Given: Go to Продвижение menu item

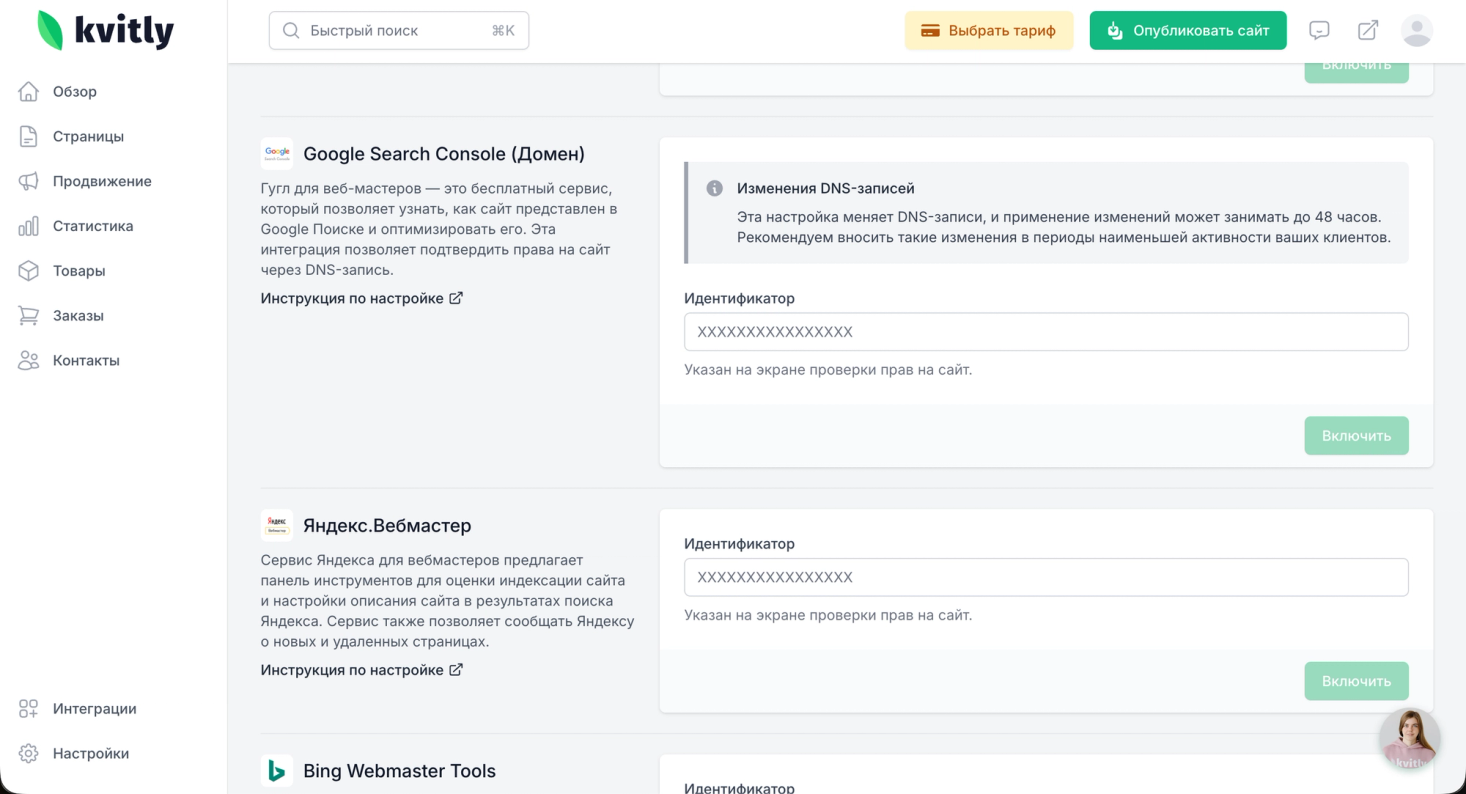Looking at the screenshot, I should [x=102, y=181].
